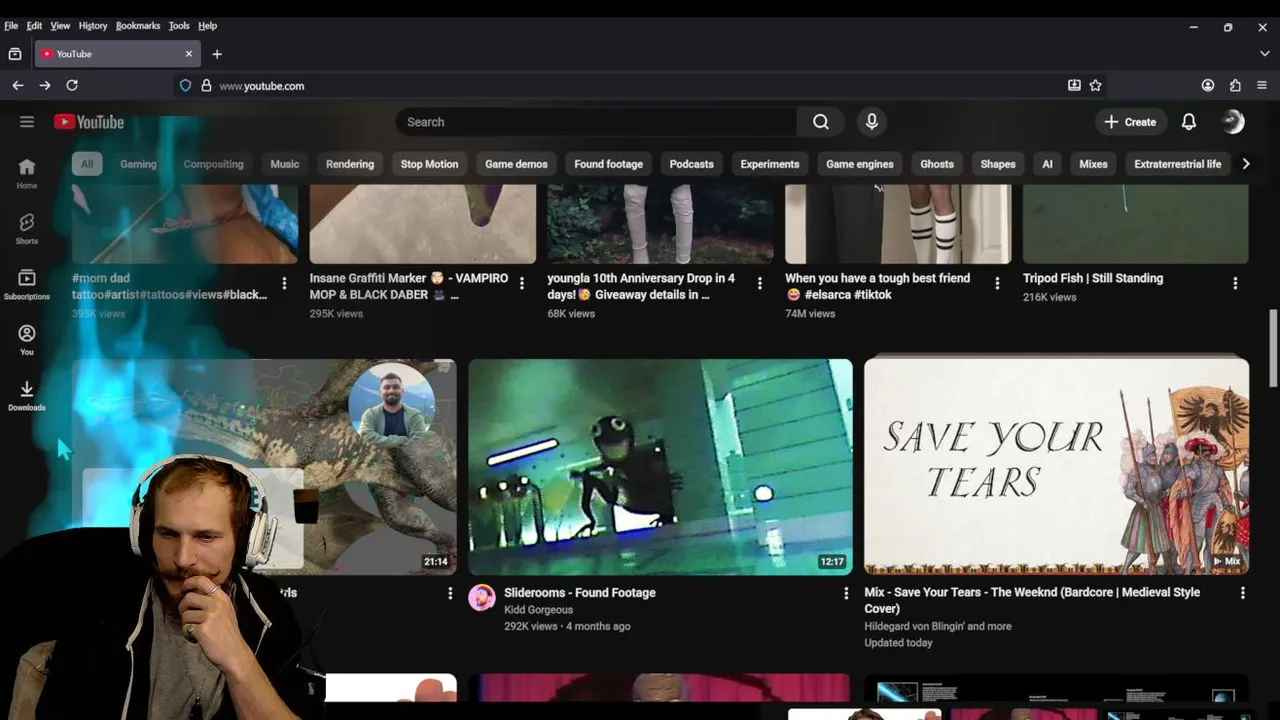This screenshot has height=720, width=1280.
Task: Open options for youngla 10th Anniversary short
Action: pos(759,284)
